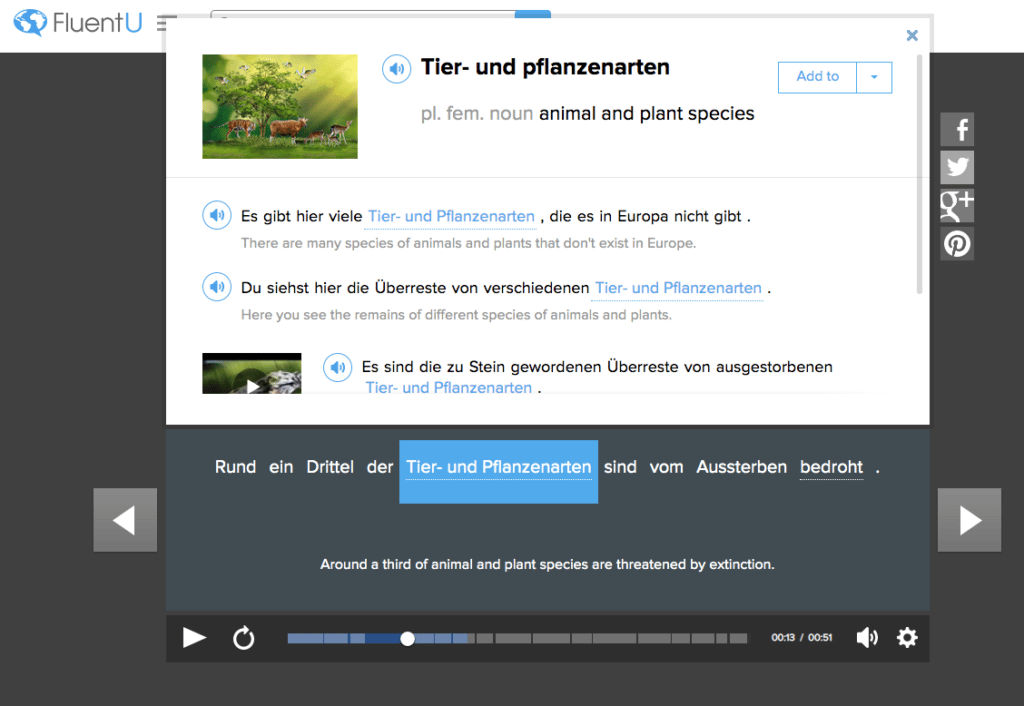
Task: Share on Twitter
Action: click(957, 167)
